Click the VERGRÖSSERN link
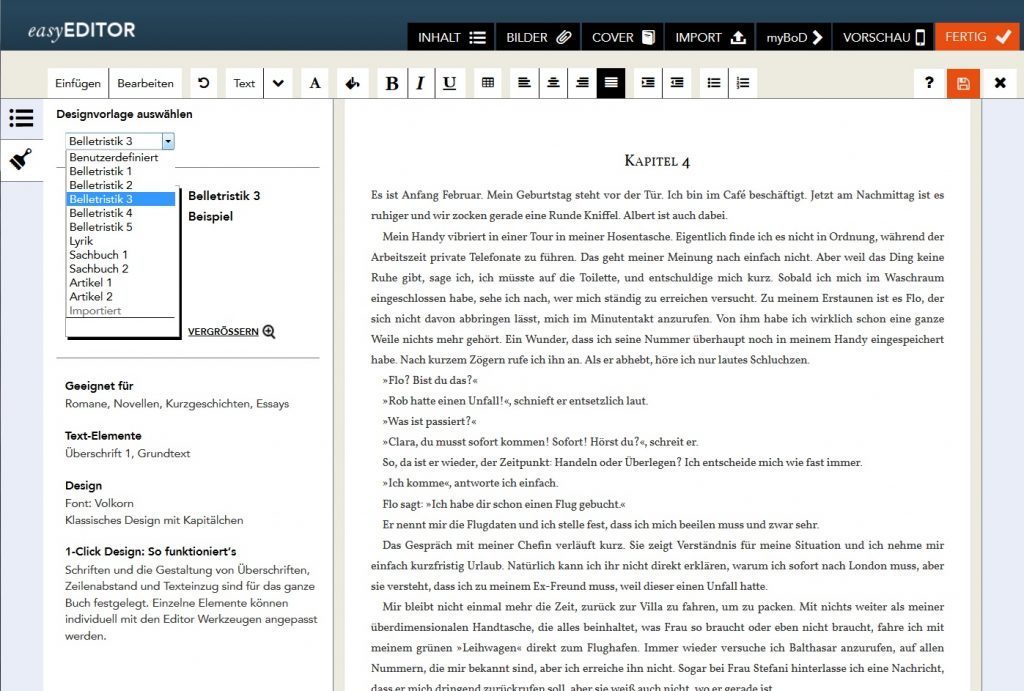 pyautogui.click(x=223, y=332)
